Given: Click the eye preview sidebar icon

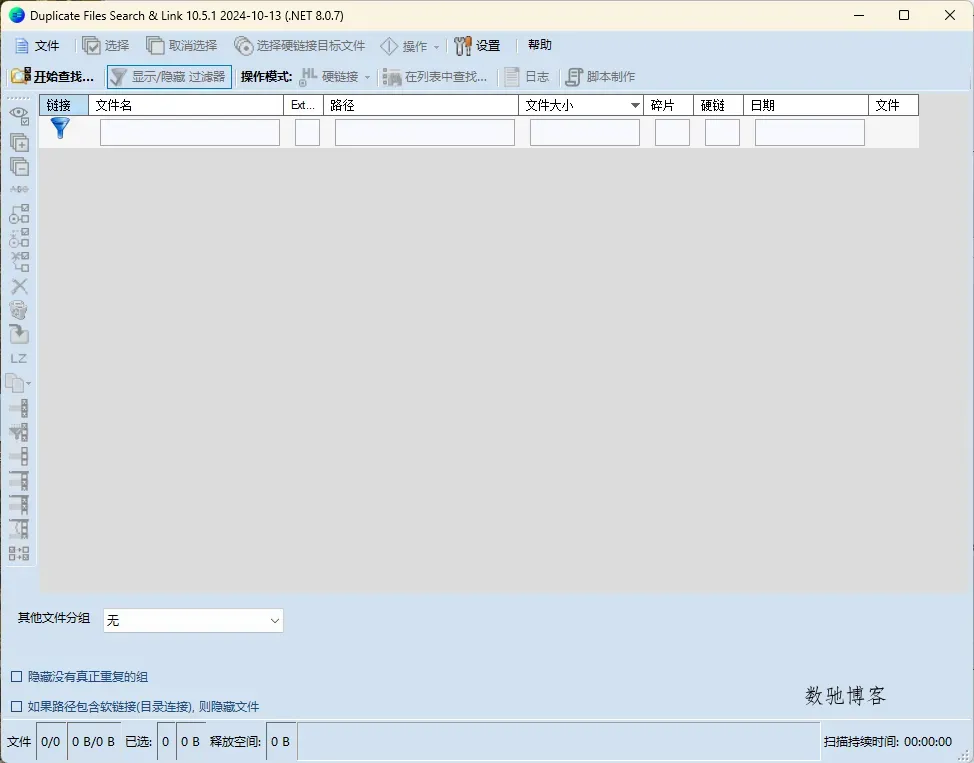Looking at the screenshot, I should coord(19,116).
